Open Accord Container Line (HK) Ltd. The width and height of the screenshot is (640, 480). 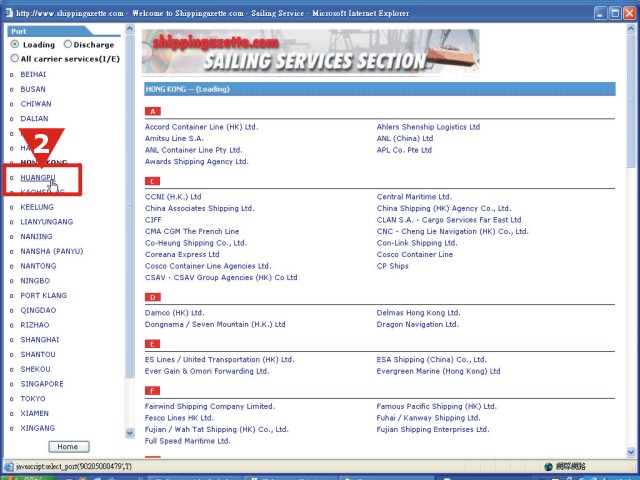tap(202, 127)
